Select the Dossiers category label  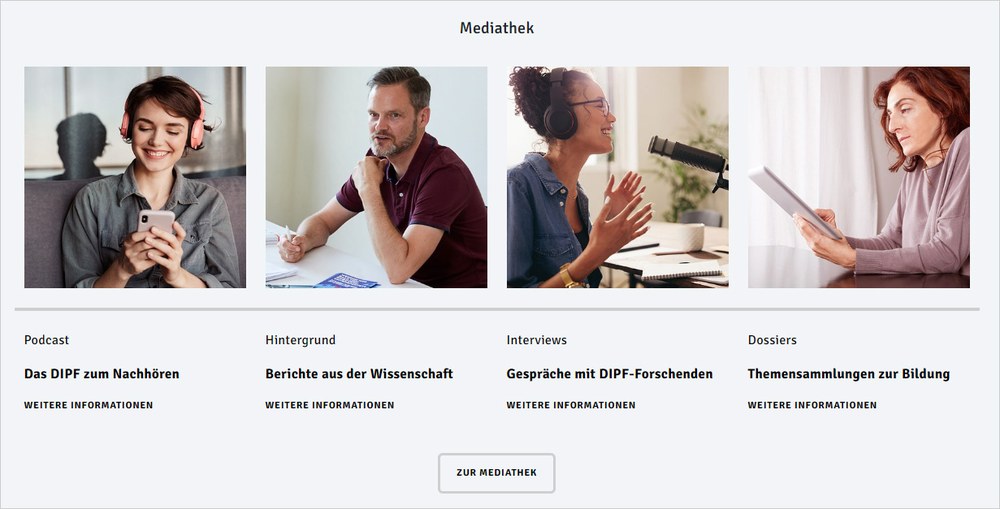click(x=772, y=340)
